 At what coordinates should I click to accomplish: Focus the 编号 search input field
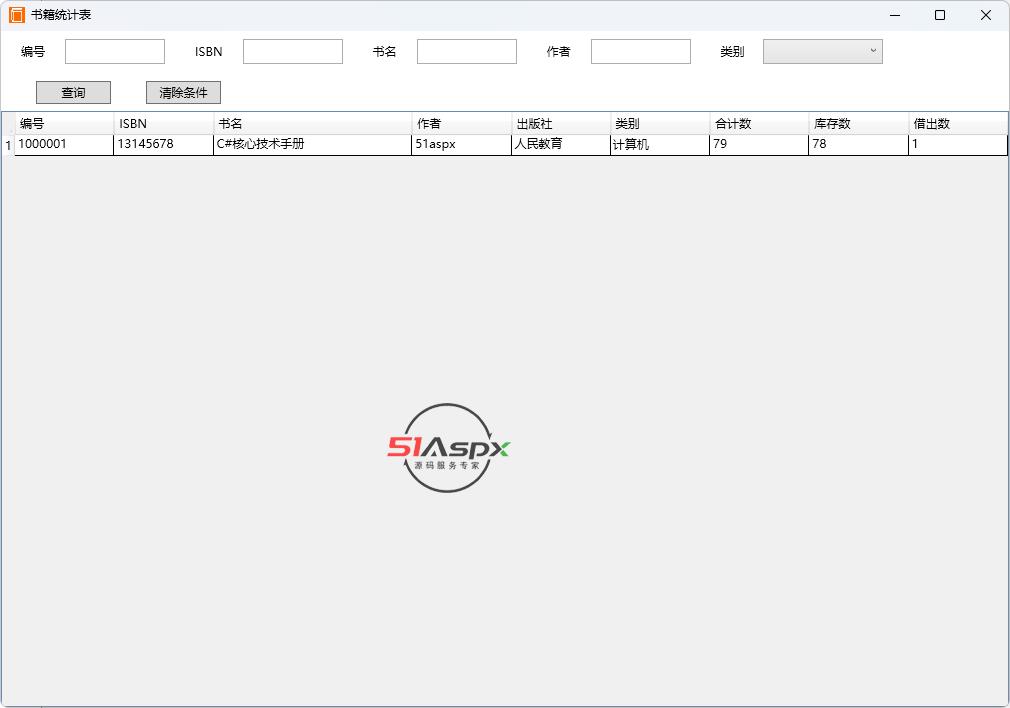point(115,52)
